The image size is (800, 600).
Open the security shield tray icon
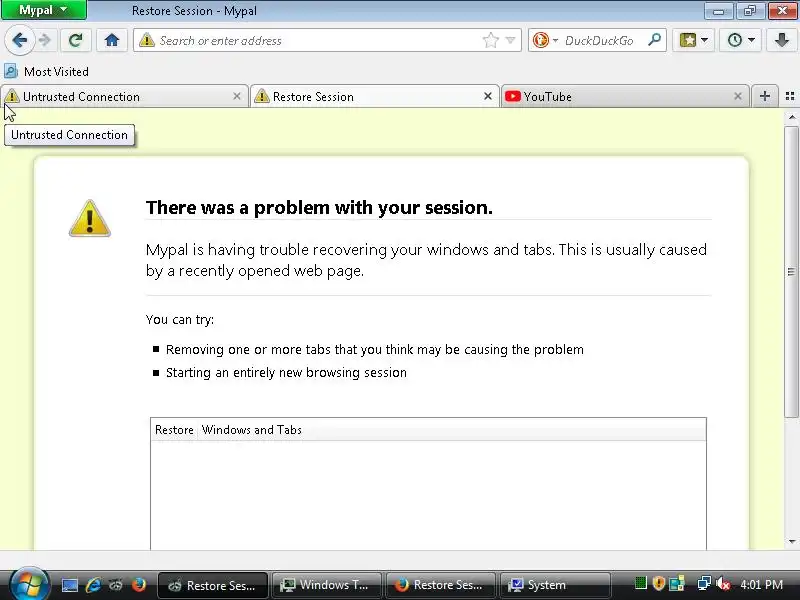click(659, 583)
